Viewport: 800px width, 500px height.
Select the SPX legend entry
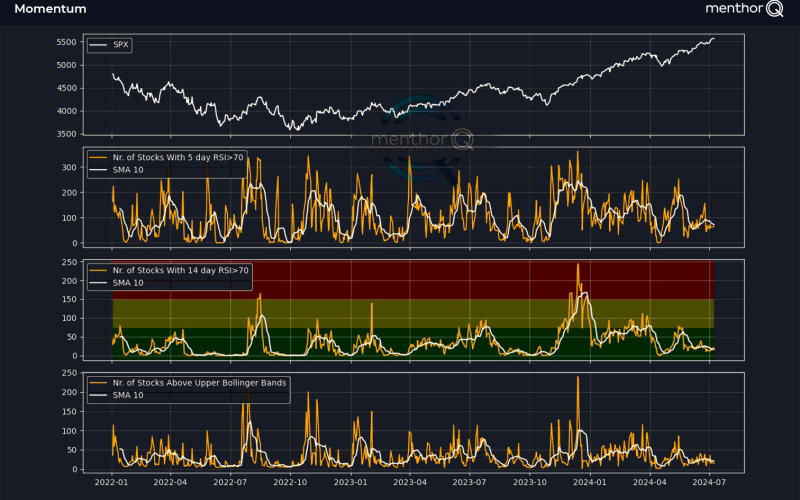(117, 46)
